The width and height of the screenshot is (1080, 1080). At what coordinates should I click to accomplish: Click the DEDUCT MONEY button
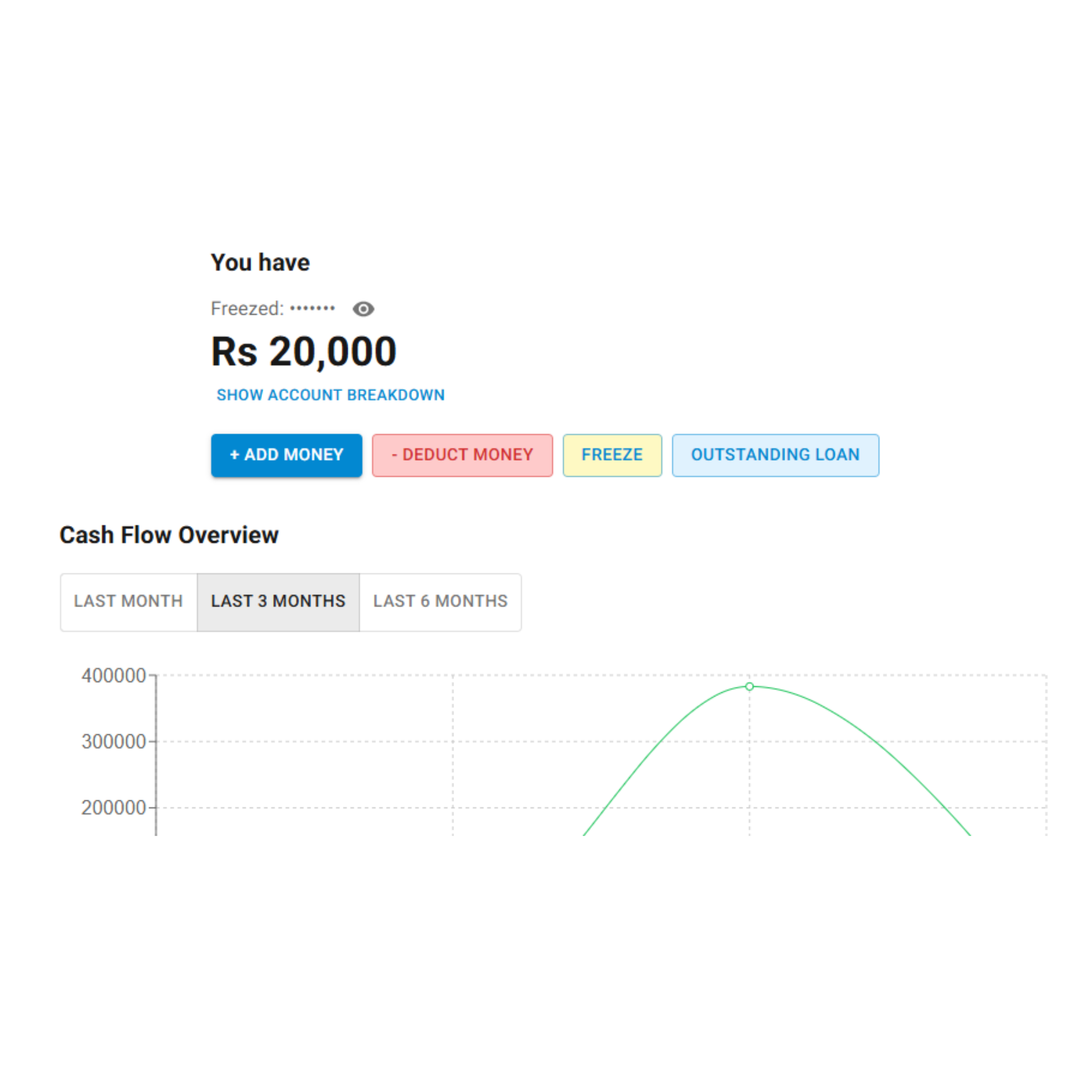point(462,455)
